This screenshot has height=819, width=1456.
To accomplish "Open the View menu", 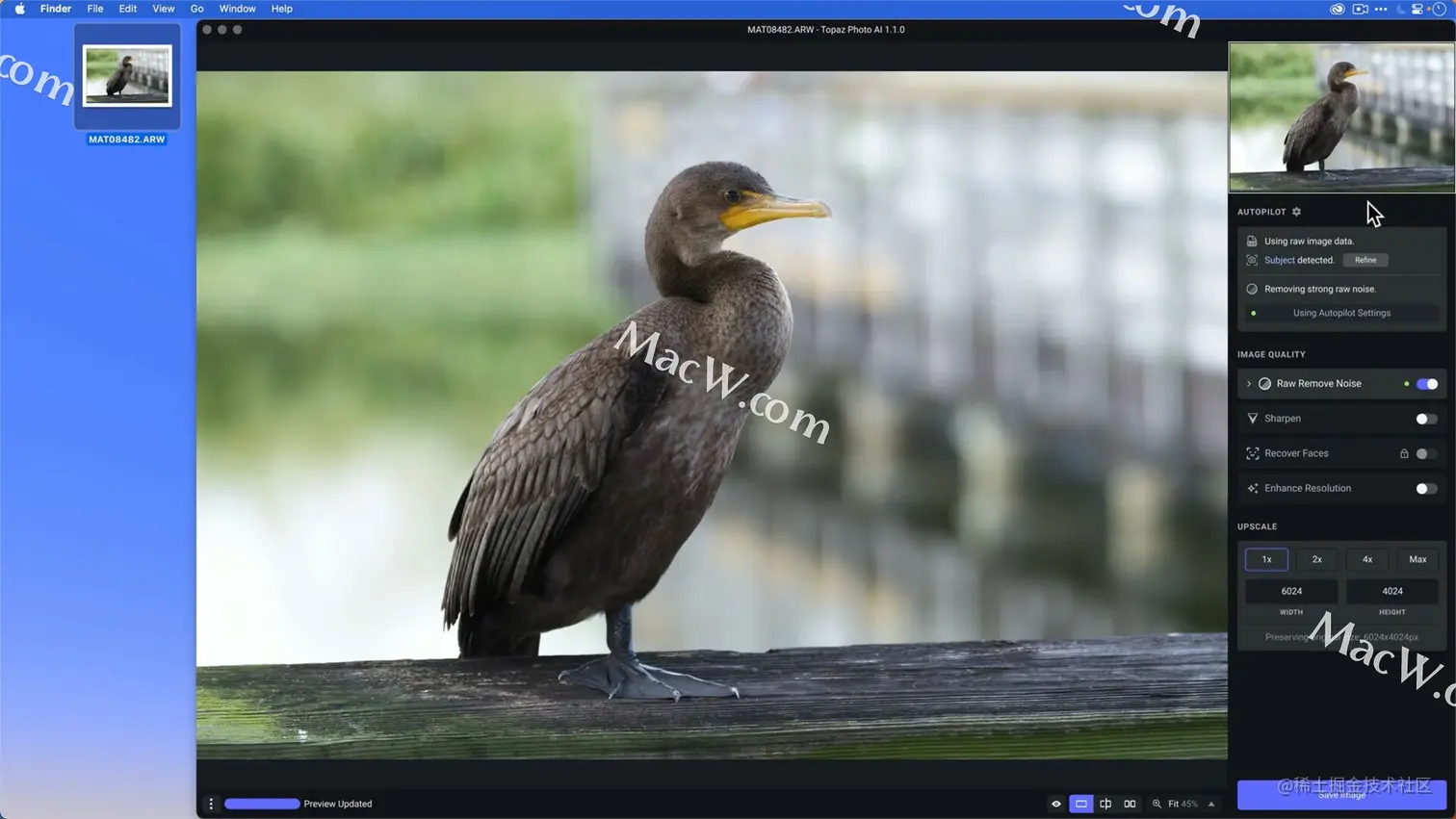I will [x=164, y=9].
